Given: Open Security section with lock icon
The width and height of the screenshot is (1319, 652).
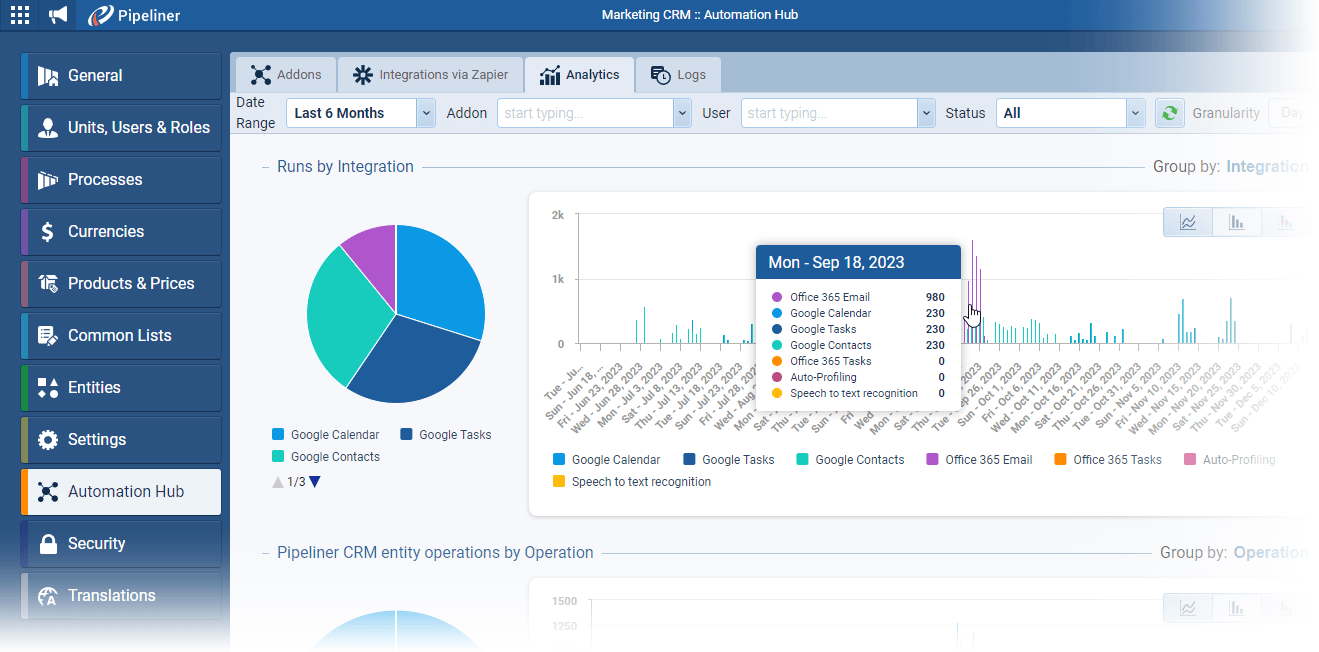Looking at the screenshot, I should click(x=120, y=544).
